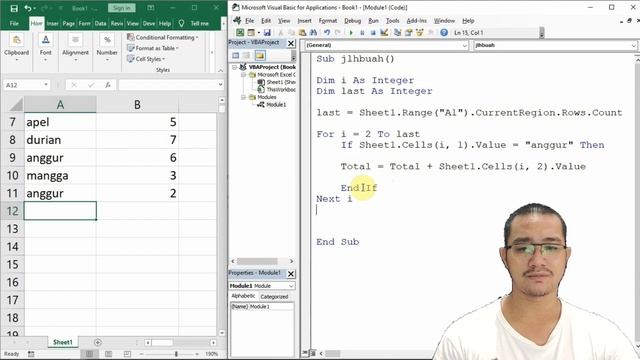
Task: Click the Excel formula bar input
Action: [168, 85]
